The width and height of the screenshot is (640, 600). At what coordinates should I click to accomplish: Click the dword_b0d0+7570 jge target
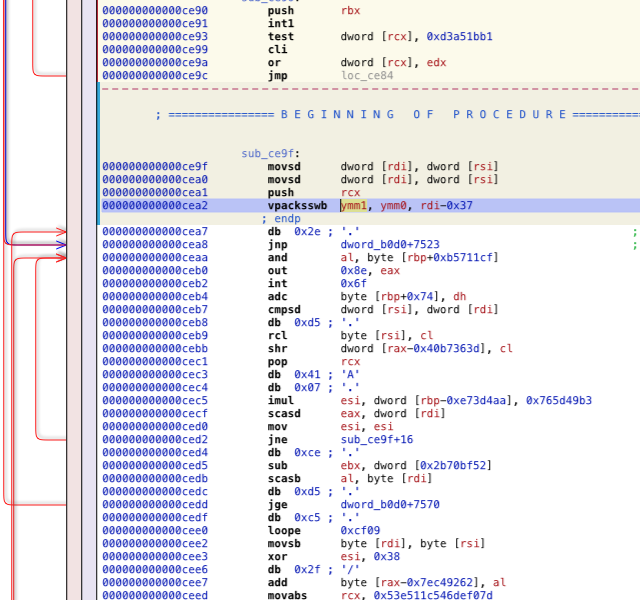pos(390,504)
